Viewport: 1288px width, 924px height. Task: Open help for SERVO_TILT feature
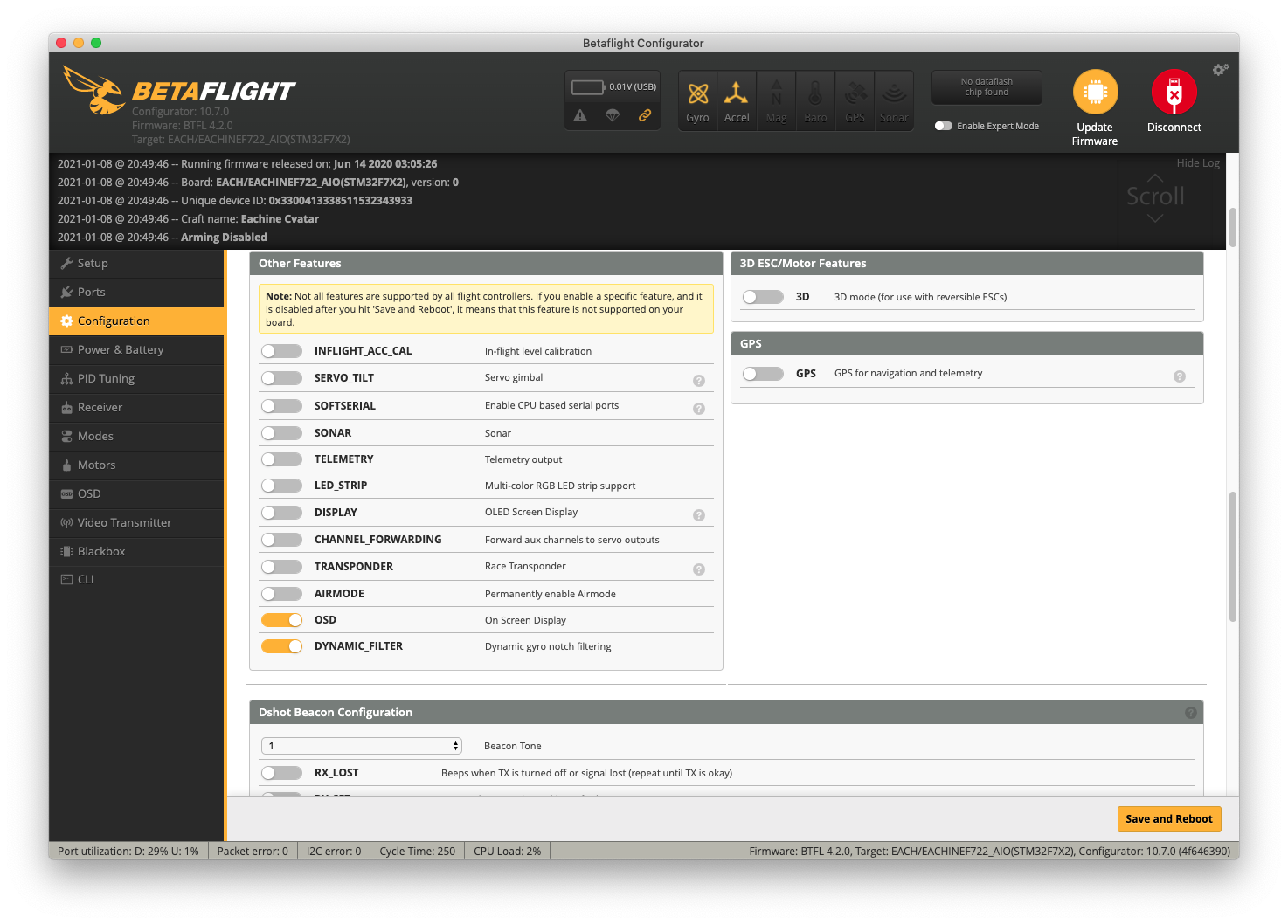[699, 381]
